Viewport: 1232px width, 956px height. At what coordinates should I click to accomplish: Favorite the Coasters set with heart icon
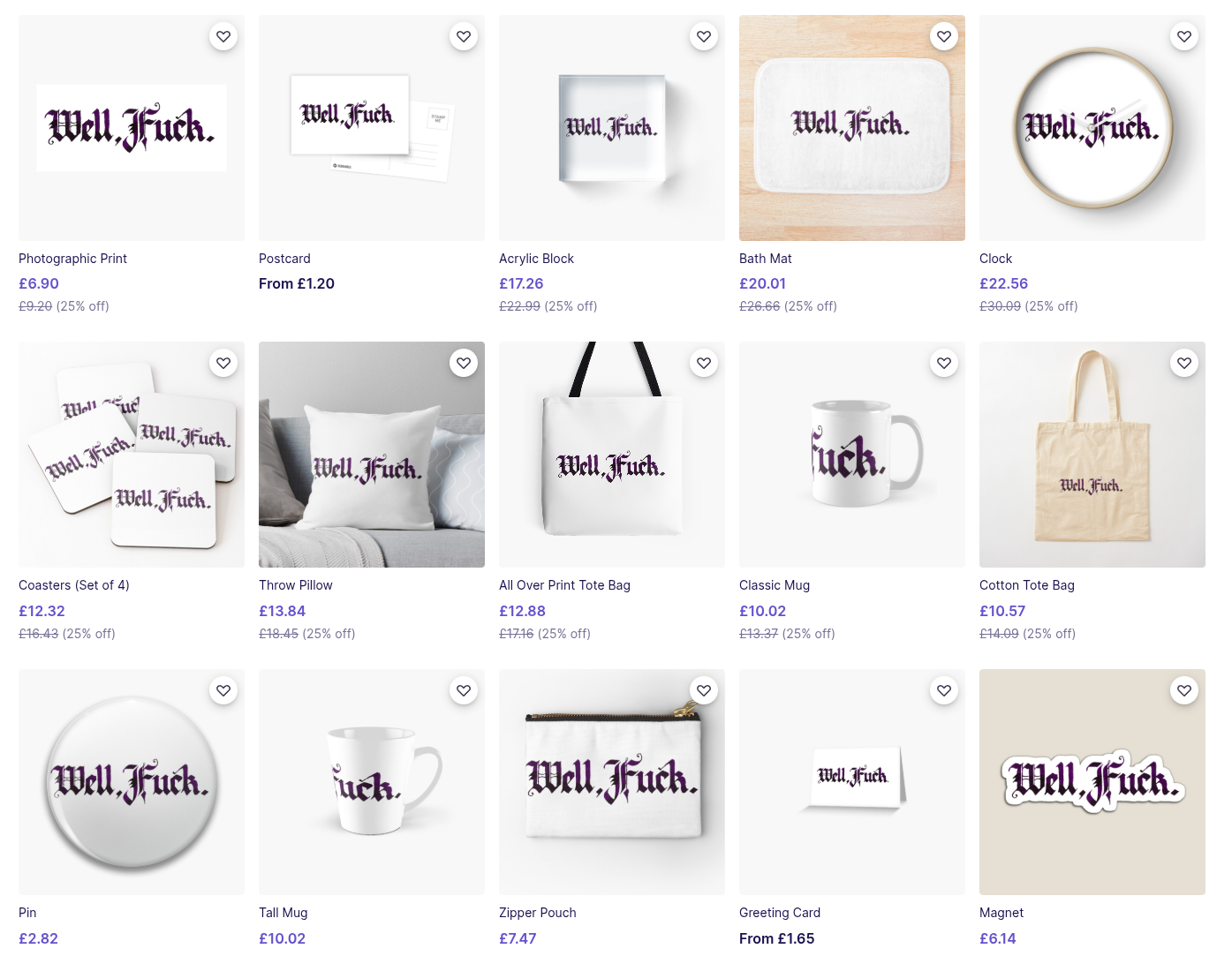pyautogui.click(x=223, y=363)
